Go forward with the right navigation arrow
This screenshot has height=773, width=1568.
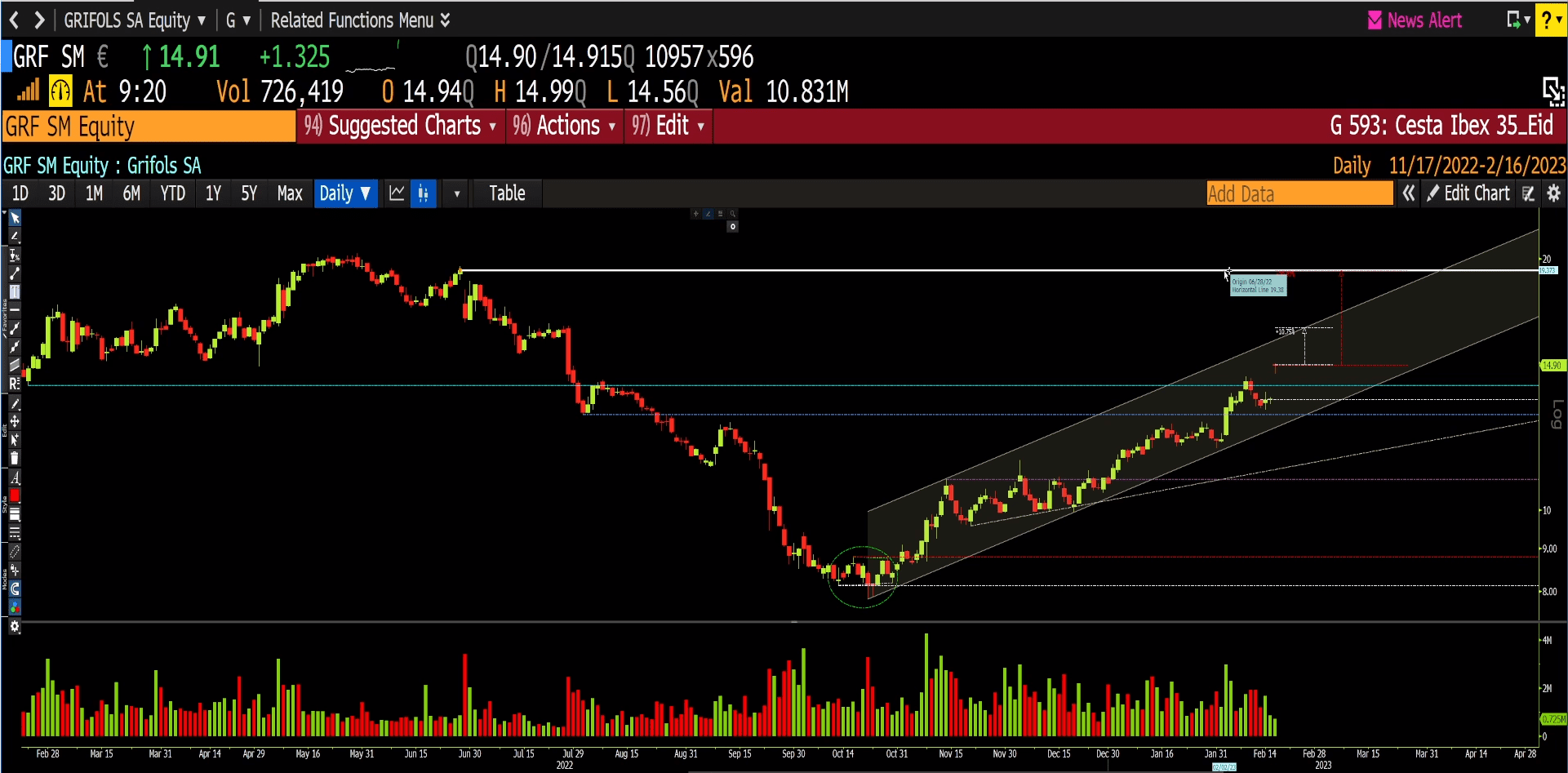[38, 20]
